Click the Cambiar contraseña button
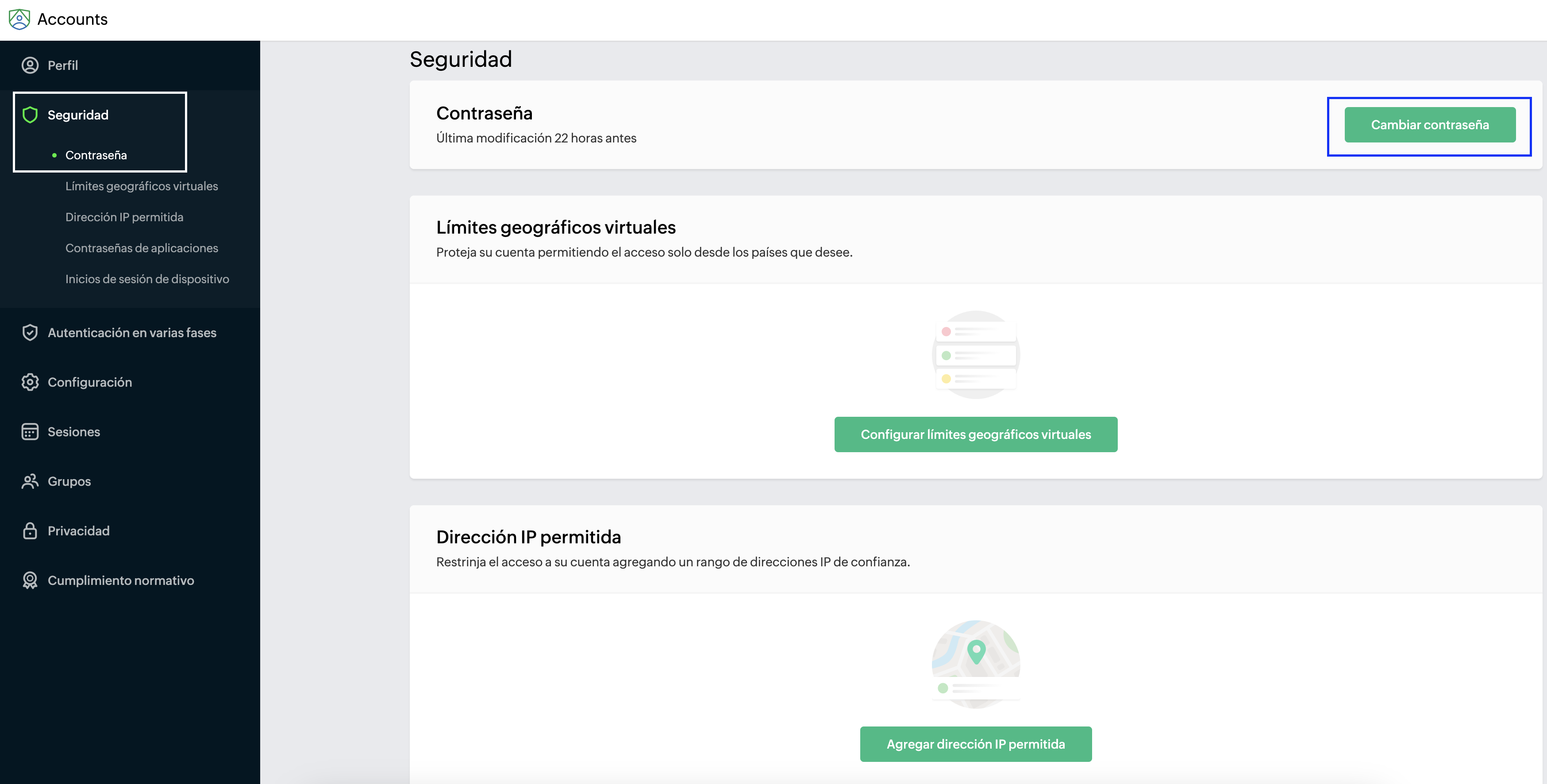 (x=1430, y=125)
